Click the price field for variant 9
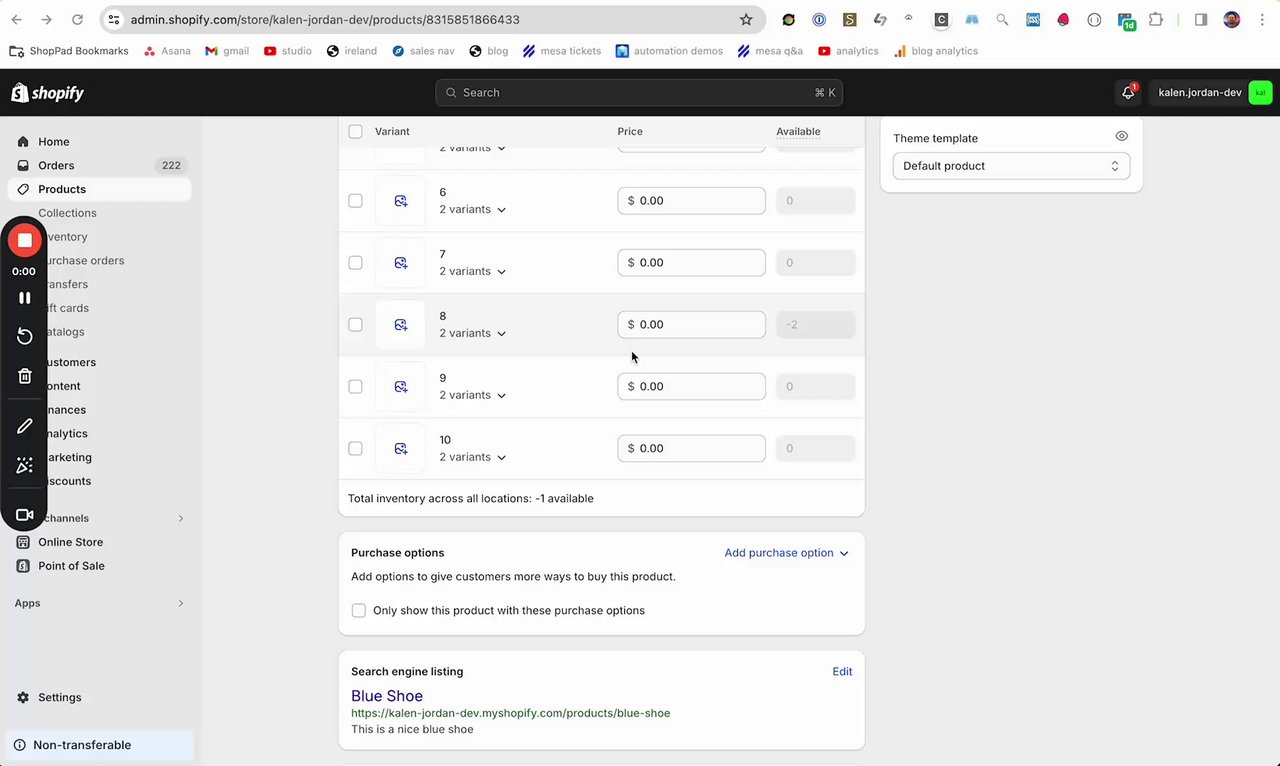1280x766 pixels. [x=691, y=387]
